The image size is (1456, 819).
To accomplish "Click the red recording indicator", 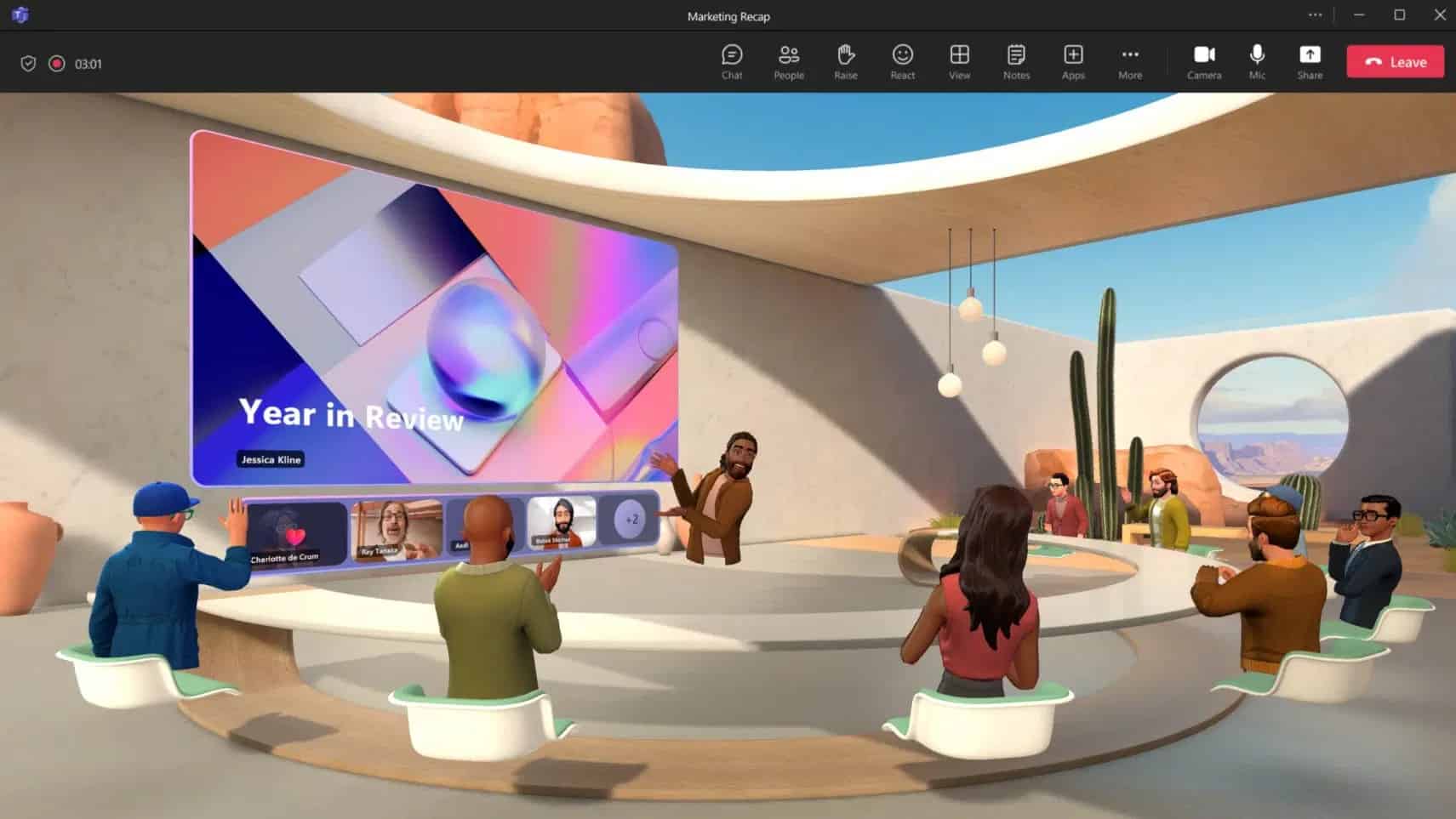I will point(57,62).
